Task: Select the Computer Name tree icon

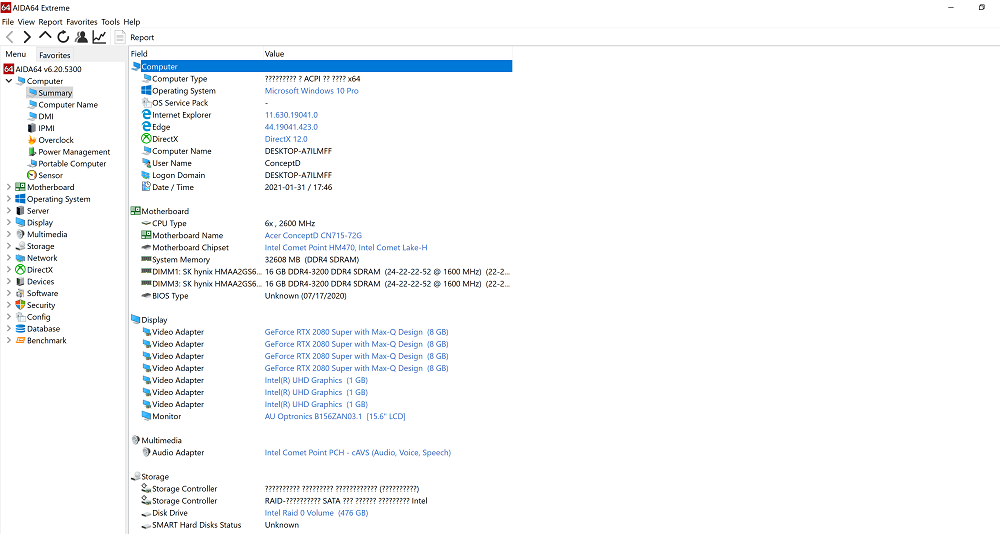Action: coord(32,105)
